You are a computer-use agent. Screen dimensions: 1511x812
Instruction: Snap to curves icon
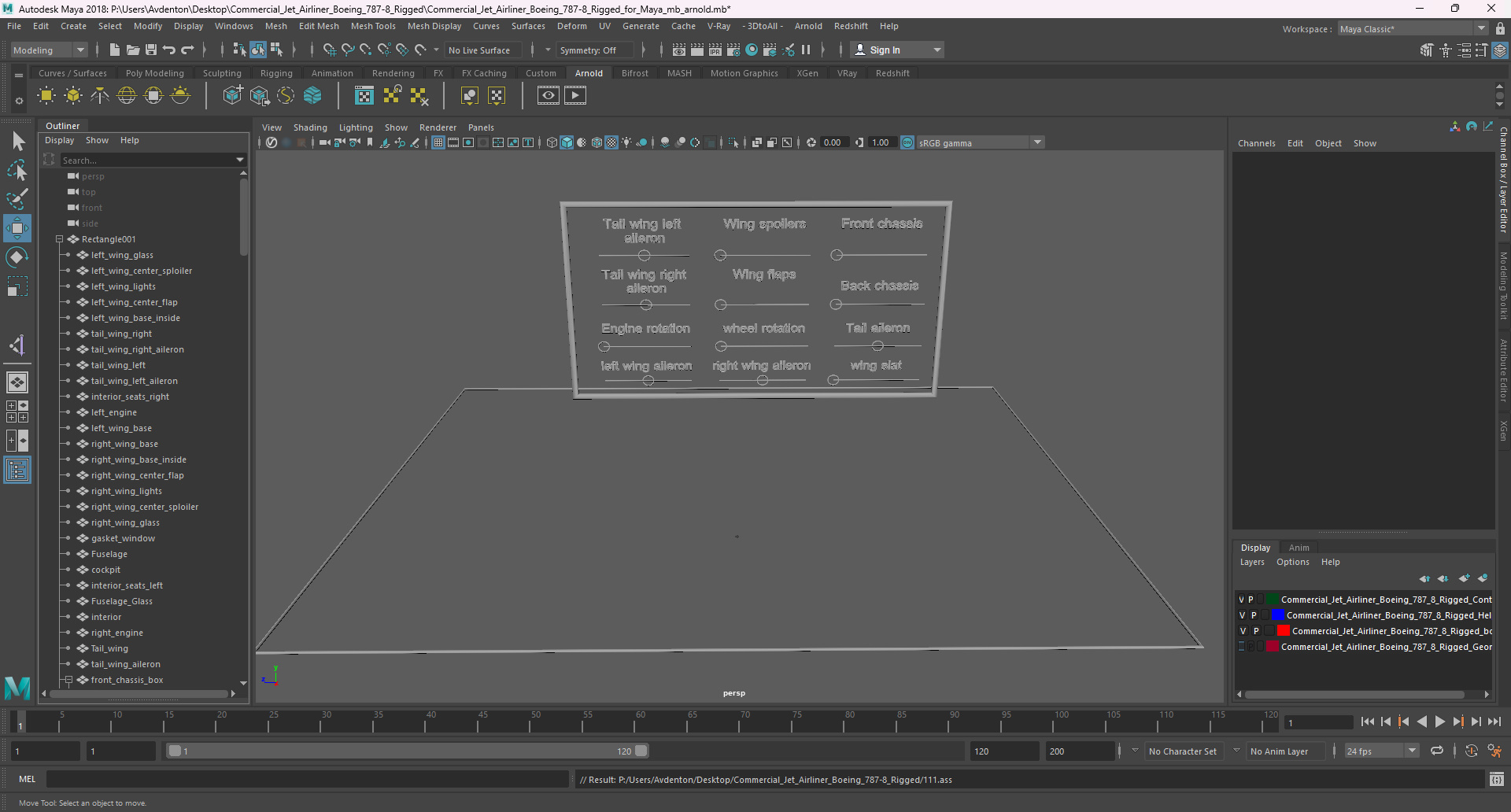coord(347,50)
